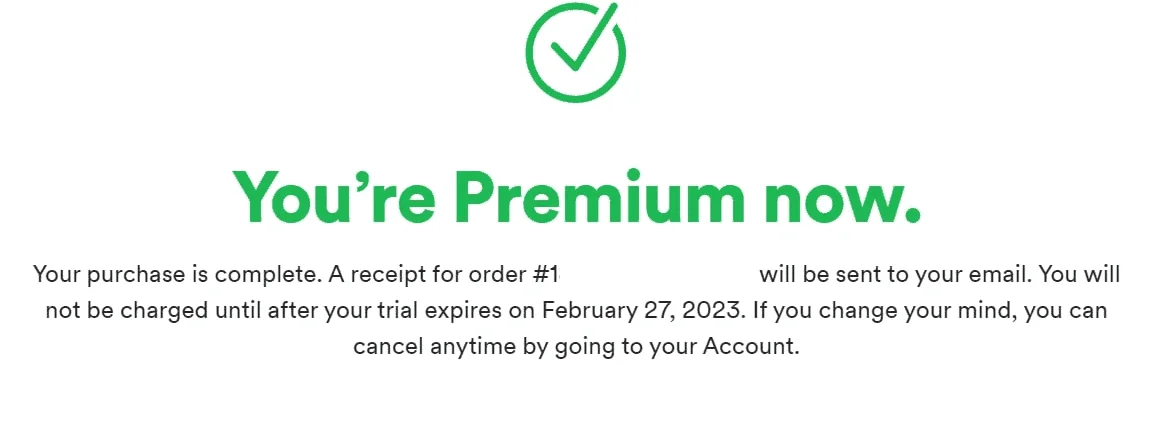Viewport: 1161px width, 447px height.
Task: Click the word "You're" in the headline
Action: (x=334, y=195)
